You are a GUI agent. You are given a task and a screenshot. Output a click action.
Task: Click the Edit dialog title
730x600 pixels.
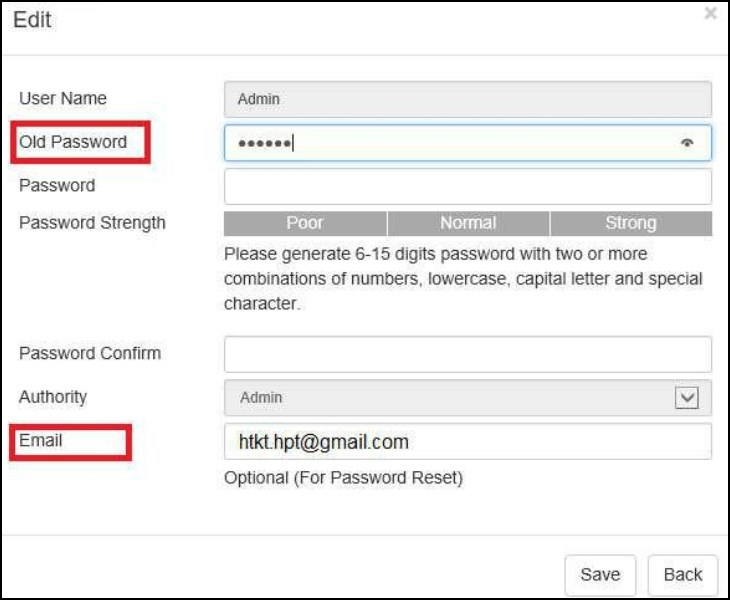pyautogui.click(x=32, y=20)
